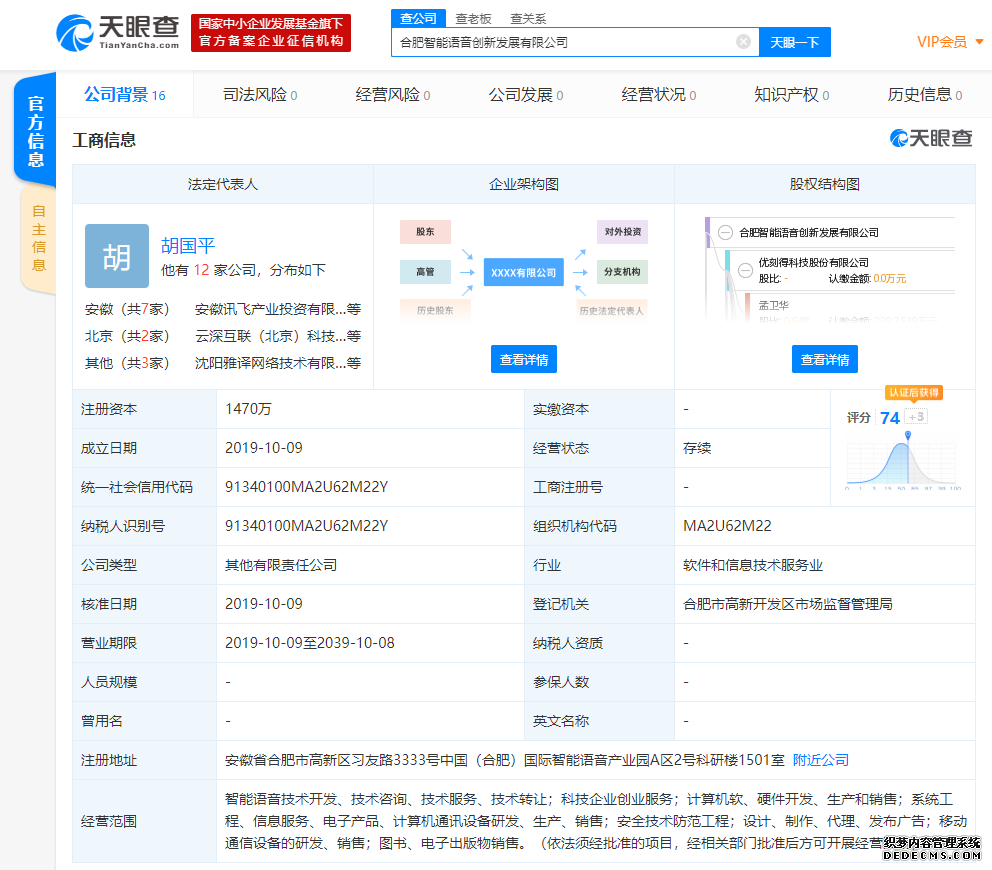Screen dimensions: 992x870
Task: Open the 公司背景 16 tab
Action: click(125, 95)
